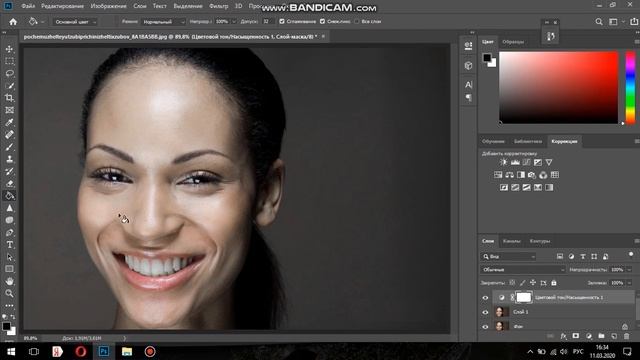Click the hue slider strip

point(631,87)
